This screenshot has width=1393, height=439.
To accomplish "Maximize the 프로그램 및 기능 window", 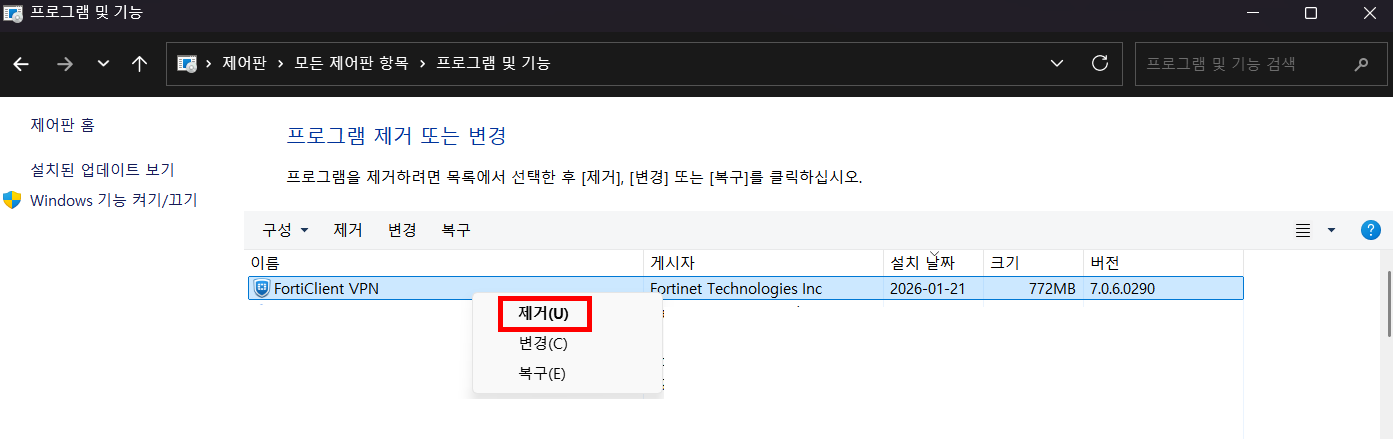I will (1311, 13).
